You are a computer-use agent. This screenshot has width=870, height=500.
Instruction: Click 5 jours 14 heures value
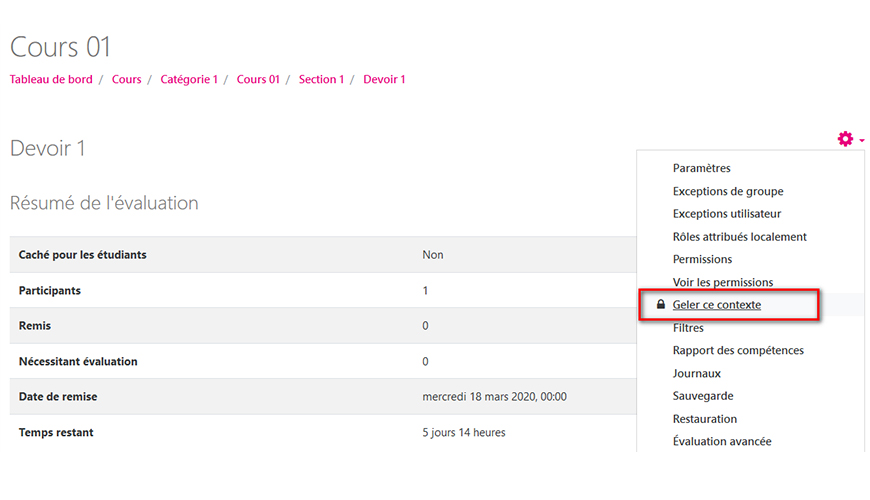pos(464,432)
